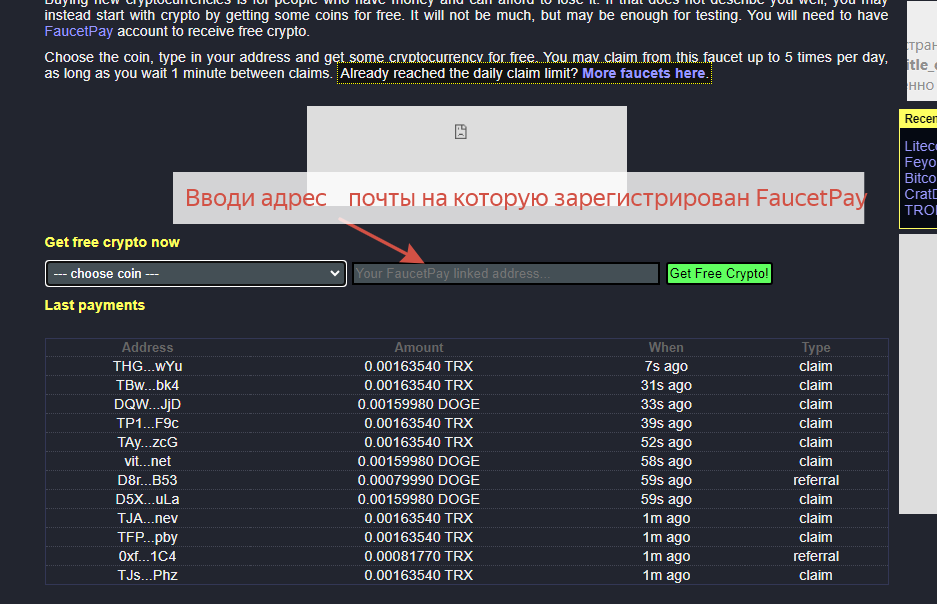Image resolution: width=937 pixels, height=604 pixels.
Task: Click claim type in THG...wYu row
Action: click(x=816, y=366)
